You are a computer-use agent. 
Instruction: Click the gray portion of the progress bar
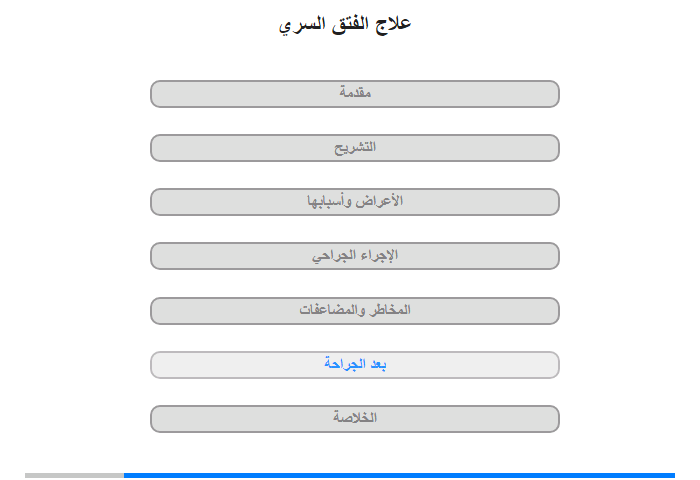coord(74,476)
